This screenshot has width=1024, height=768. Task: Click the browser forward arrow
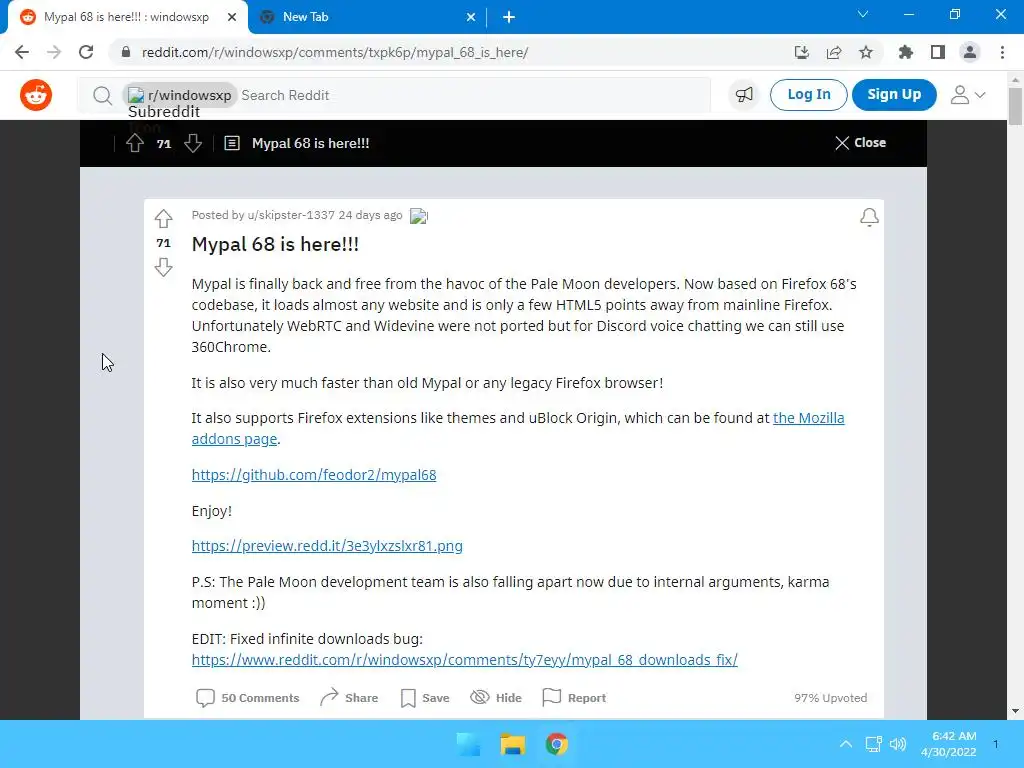coord(54,52)
